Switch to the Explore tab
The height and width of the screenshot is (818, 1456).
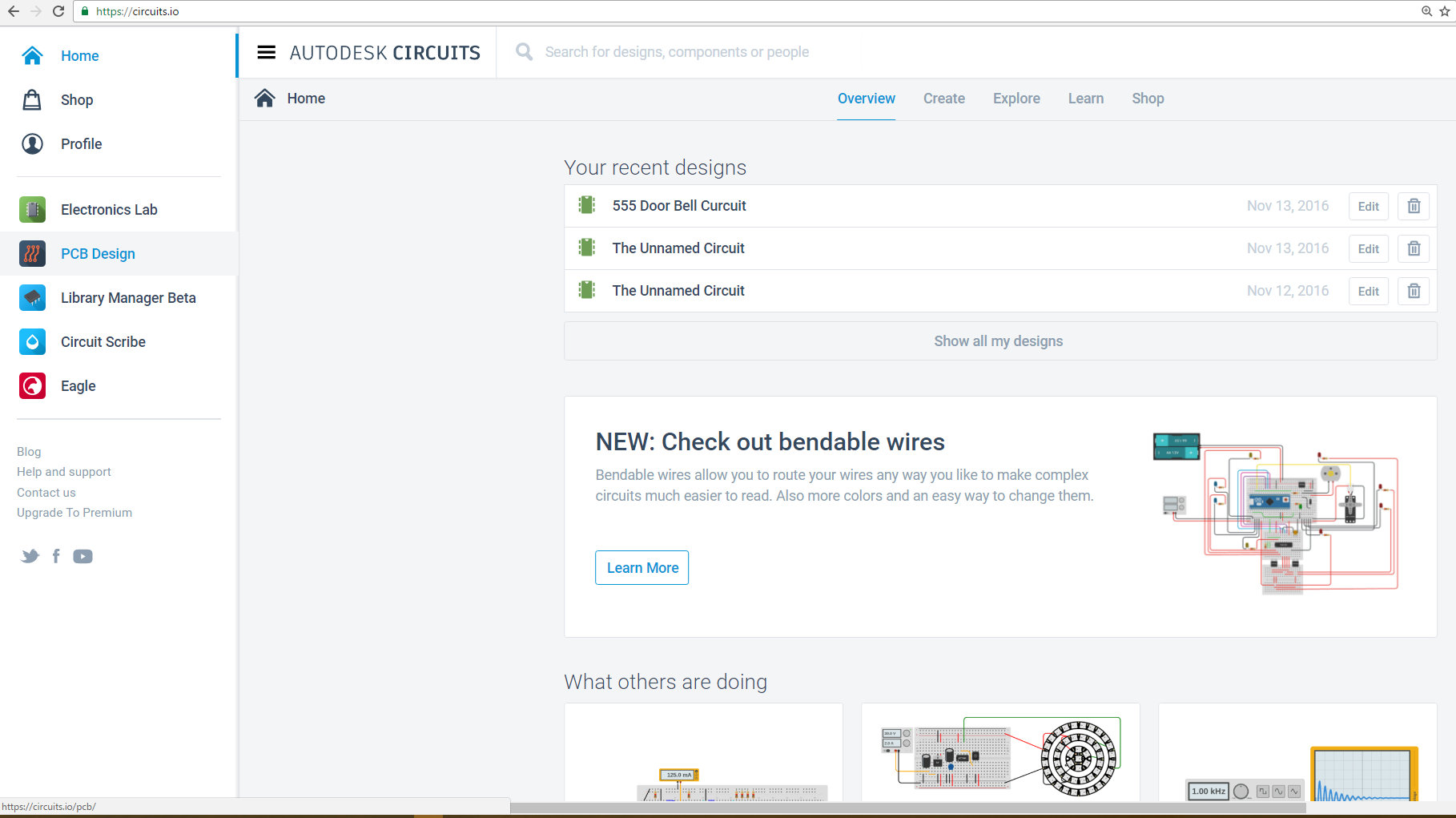point(1016,99)
